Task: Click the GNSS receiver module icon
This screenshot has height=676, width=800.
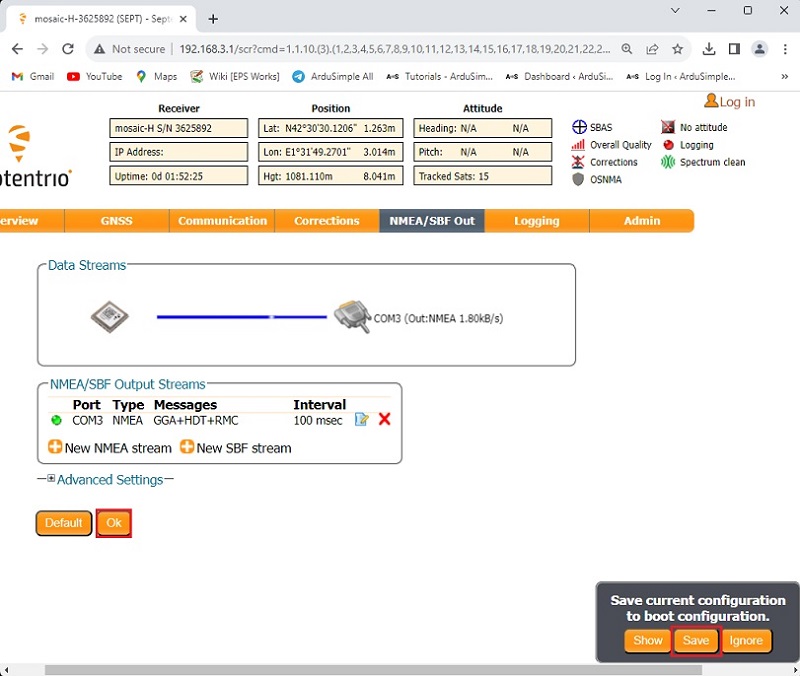Action: tap(109, 317)
